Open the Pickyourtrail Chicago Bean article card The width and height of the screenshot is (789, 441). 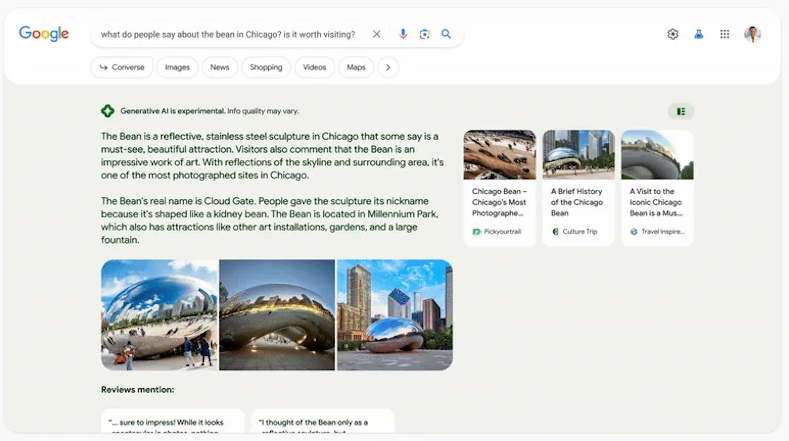click(500, 188)
